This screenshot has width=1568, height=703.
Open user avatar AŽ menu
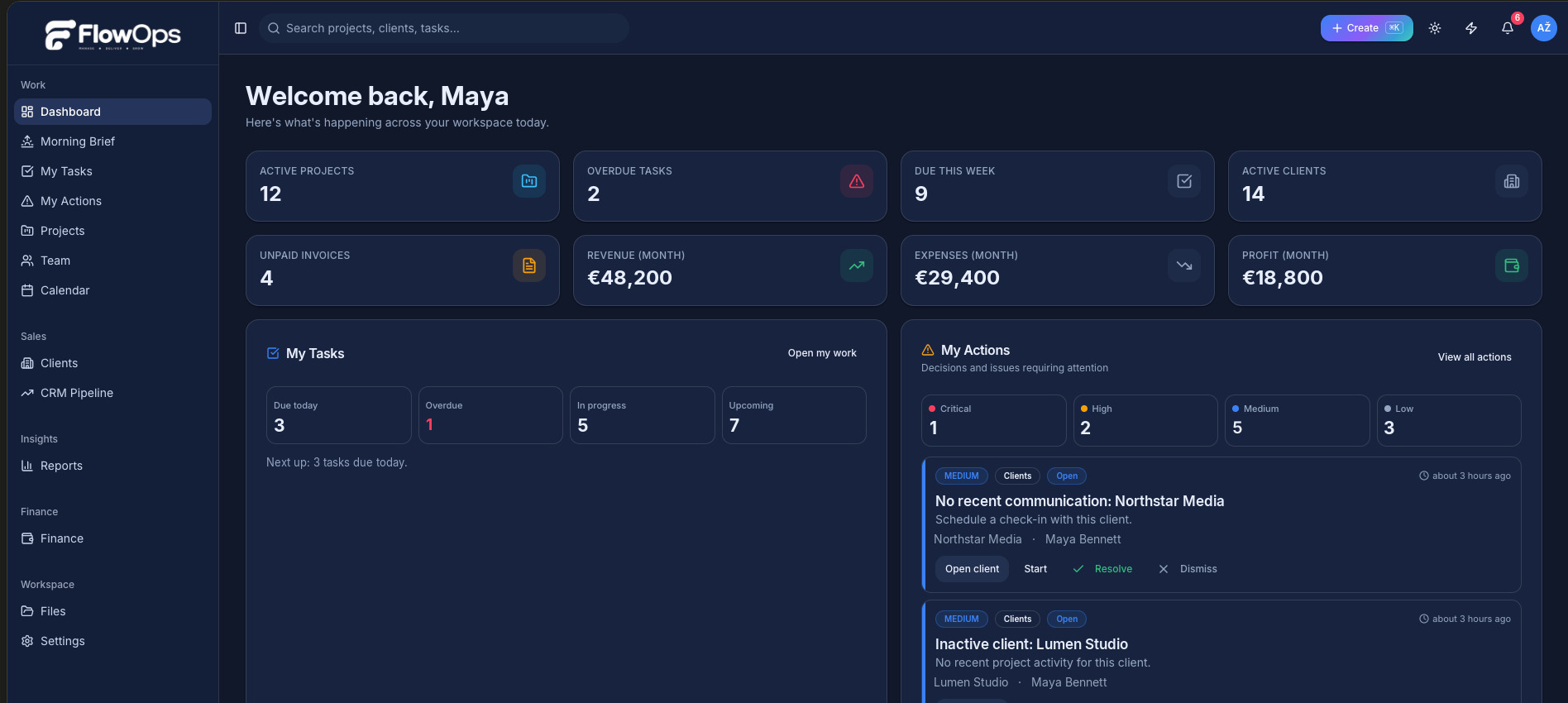click(1544, 28)
